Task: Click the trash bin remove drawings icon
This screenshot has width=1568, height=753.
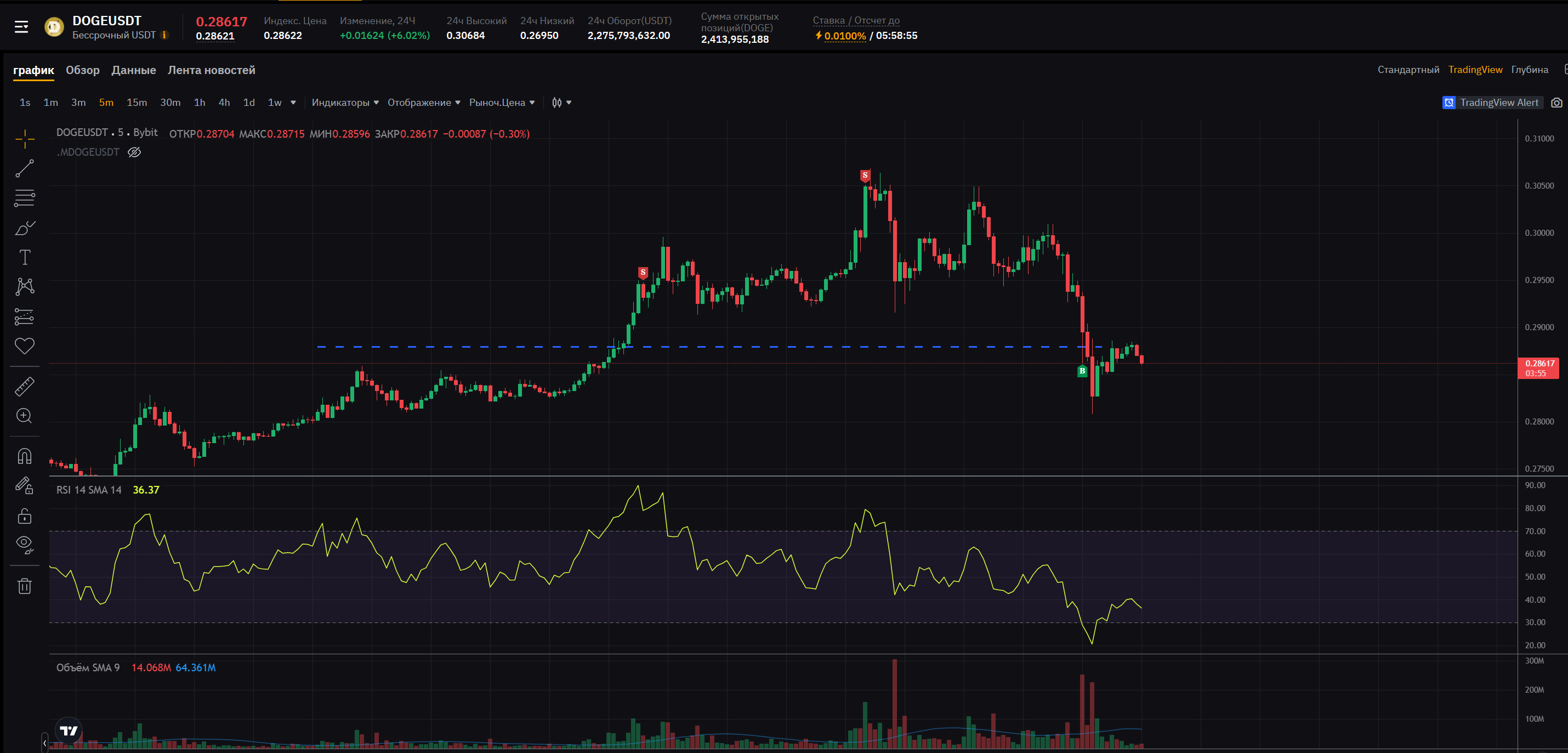Action: point(24,586)
